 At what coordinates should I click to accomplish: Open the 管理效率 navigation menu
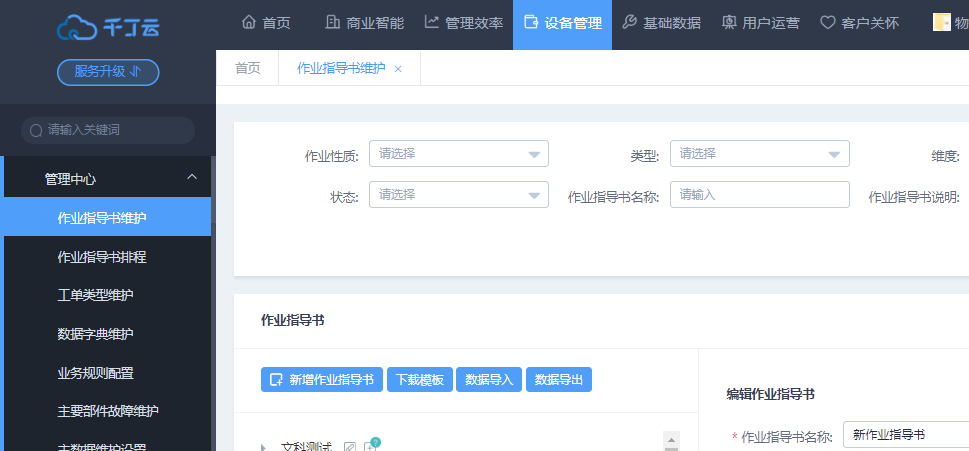pyautogui.click(x=463, y=23)
